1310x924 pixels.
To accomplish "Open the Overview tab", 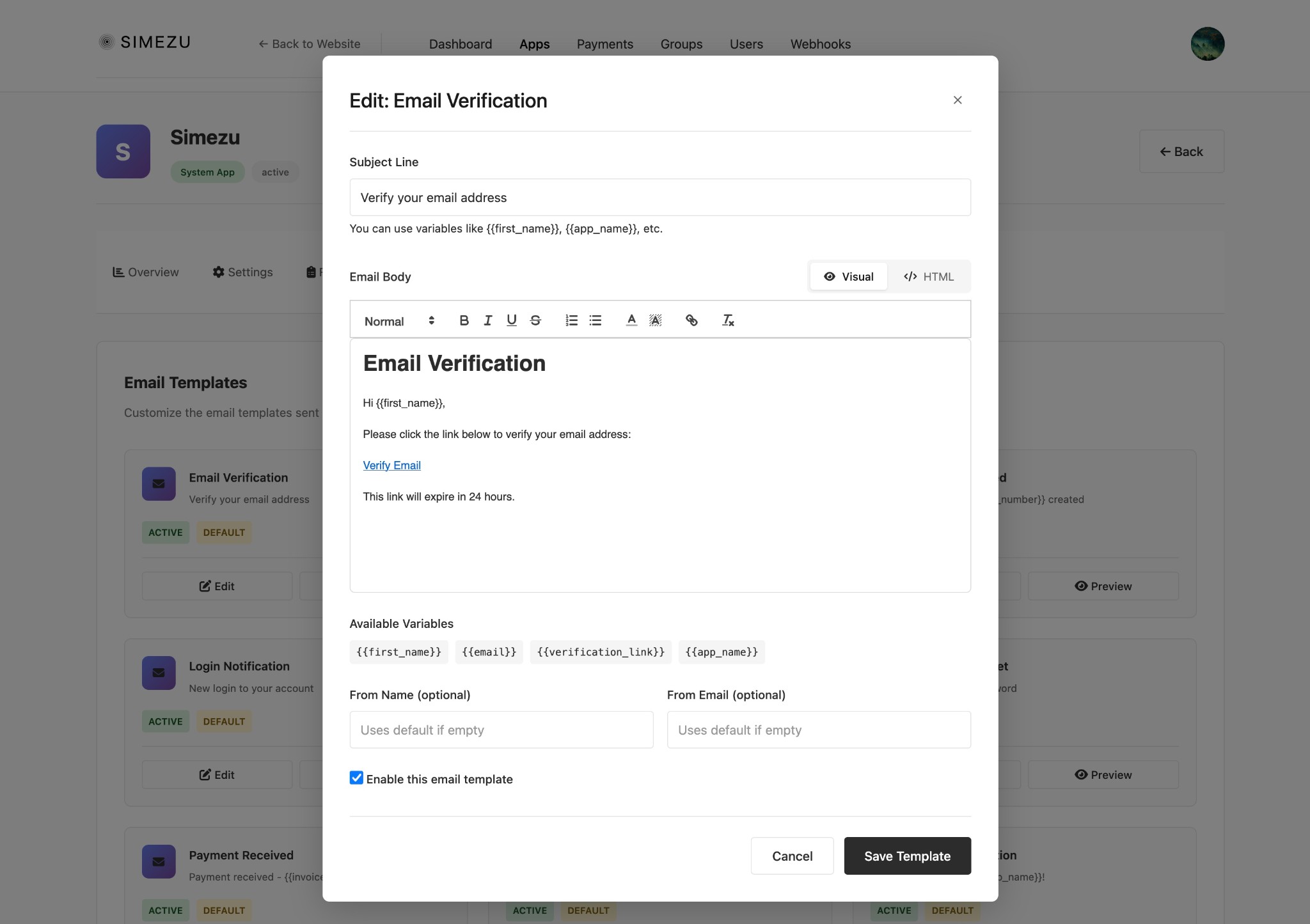I will point(146,272).
